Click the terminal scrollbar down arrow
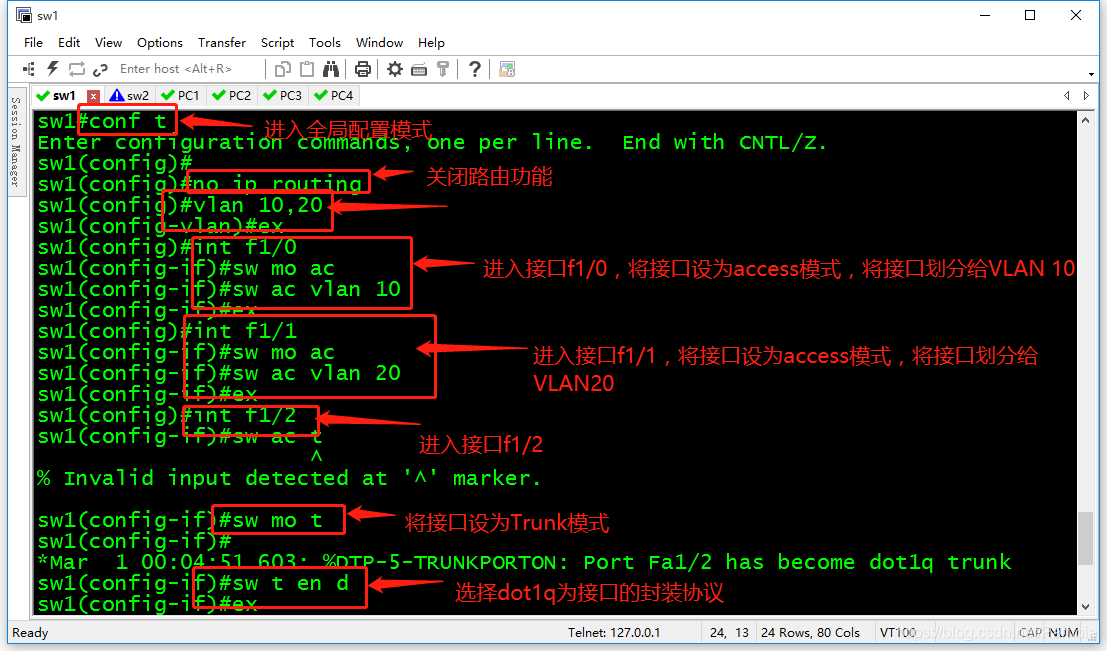The height and width of the screenshot is (651, 1107). tap(1086, 607)
